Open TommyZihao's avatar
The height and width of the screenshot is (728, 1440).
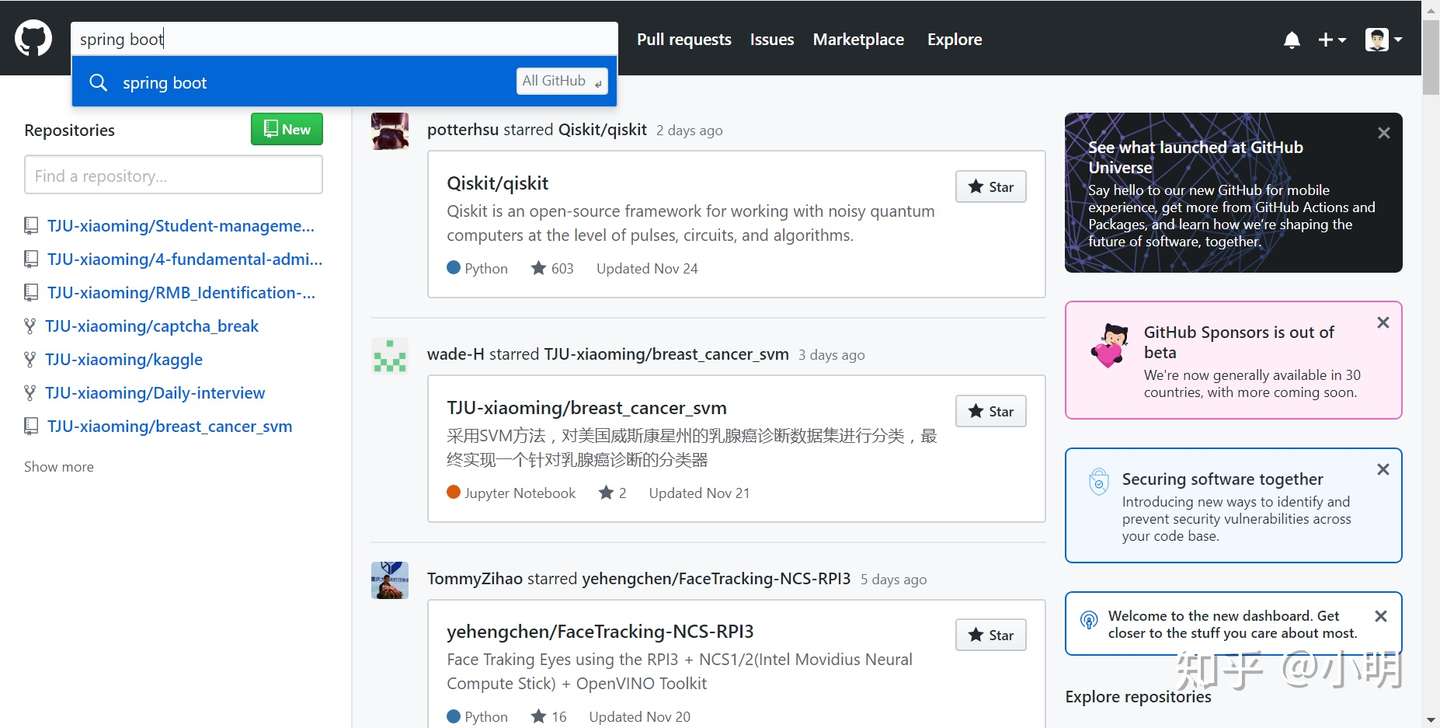pos(390,580)
